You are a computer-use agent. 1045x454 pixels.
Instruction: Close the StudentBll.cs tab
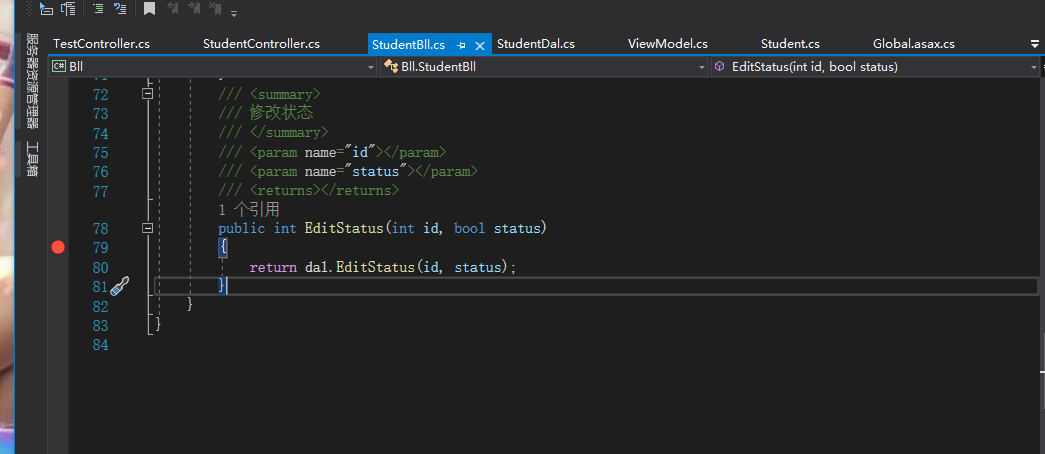click(x=479, y=45)
